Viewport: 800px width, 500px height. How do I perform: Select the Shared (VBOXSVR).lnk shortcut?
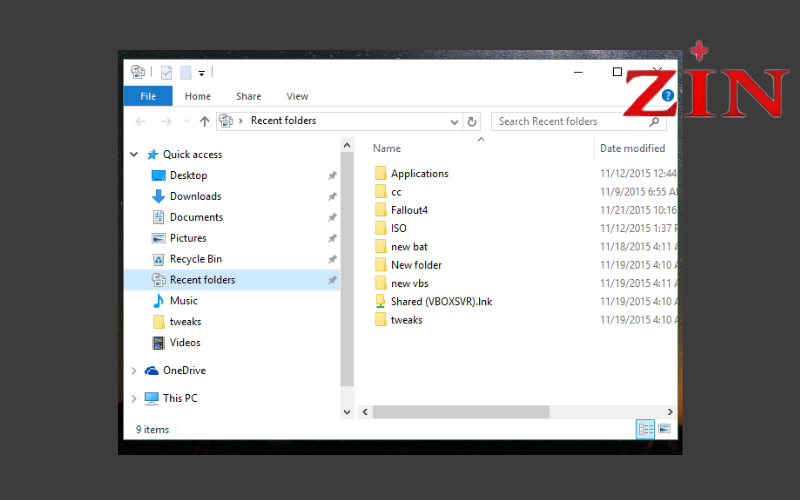pyautogui.click(x=441, y=302)
